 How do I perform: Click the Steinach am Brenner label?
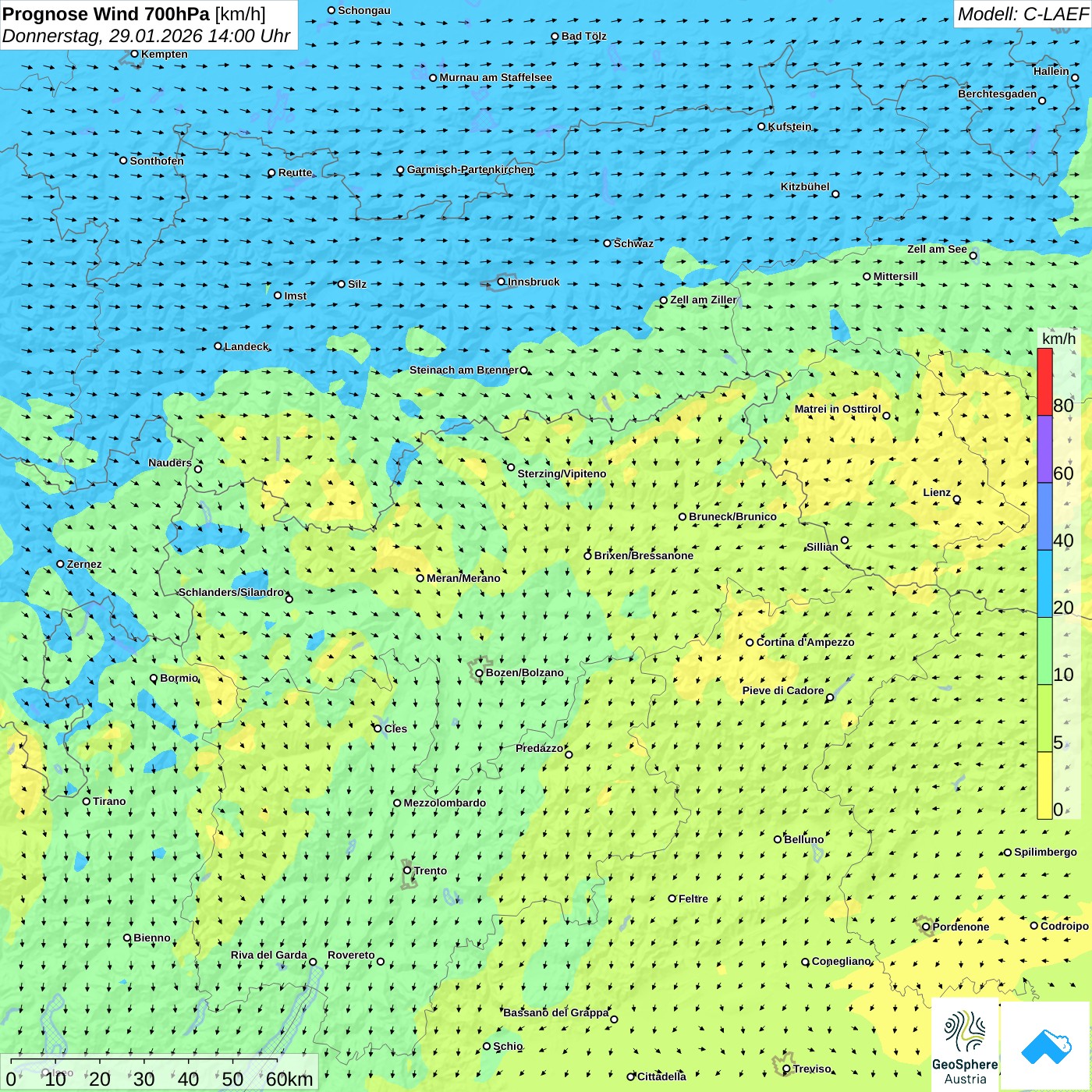click(x=463, y=370)
